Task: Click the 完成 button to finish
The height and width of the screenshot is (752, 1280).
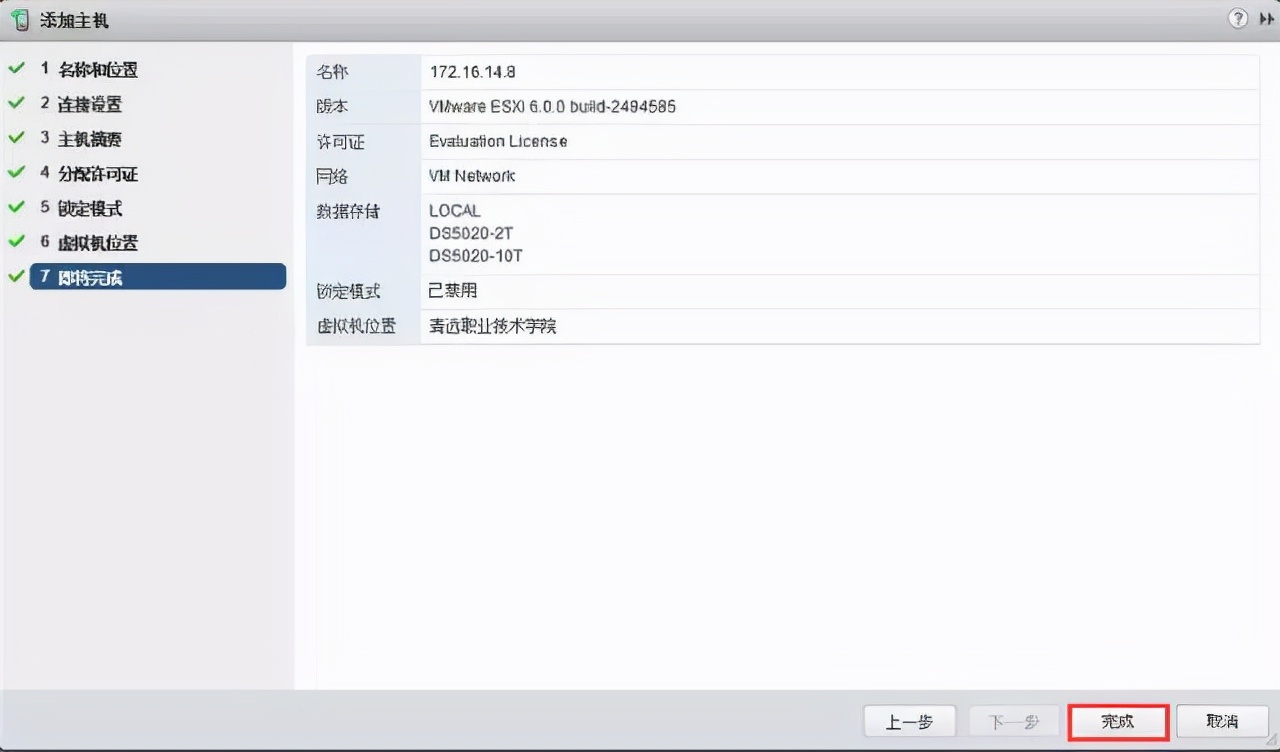Action: point(1117,721)
